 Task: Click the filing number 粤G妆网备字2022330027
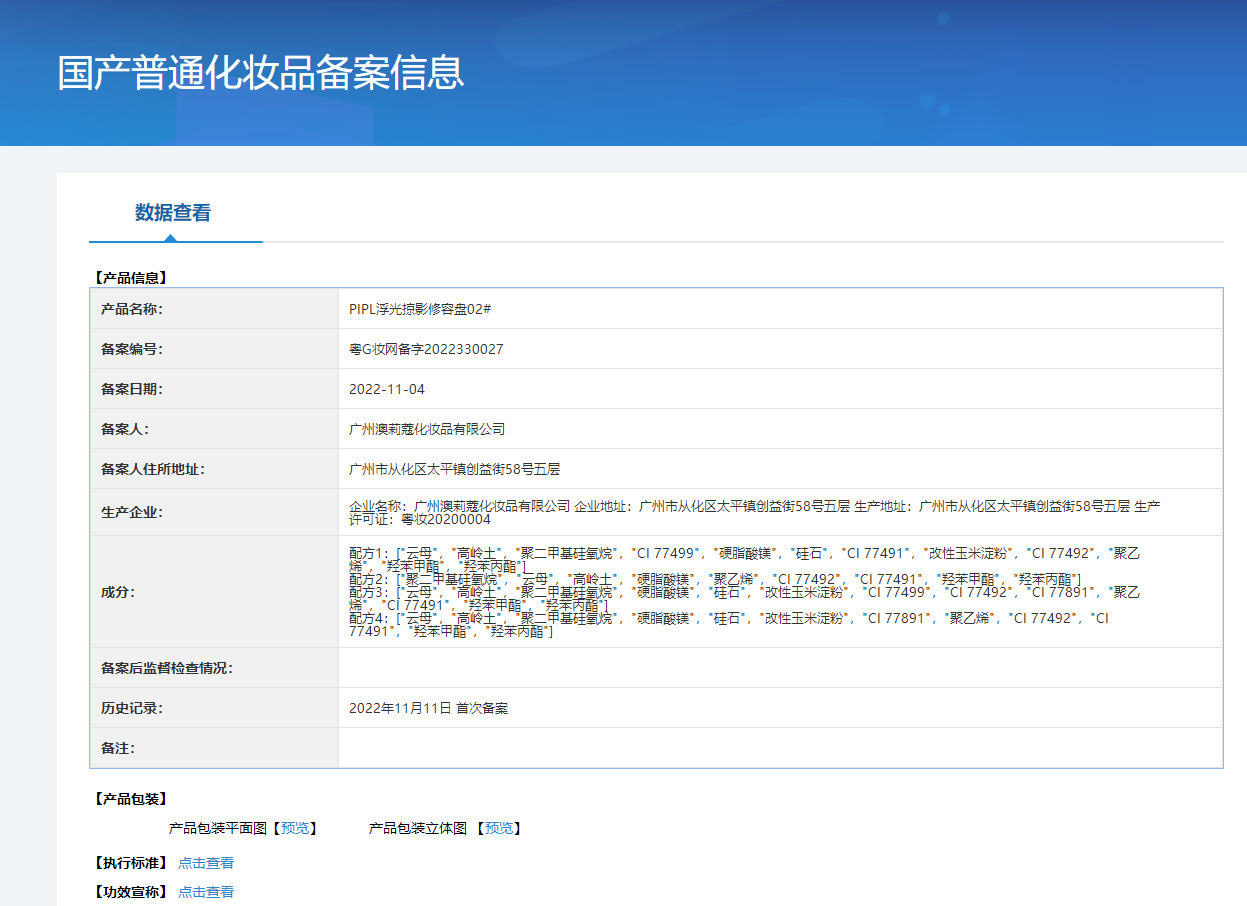click(426, 349)
